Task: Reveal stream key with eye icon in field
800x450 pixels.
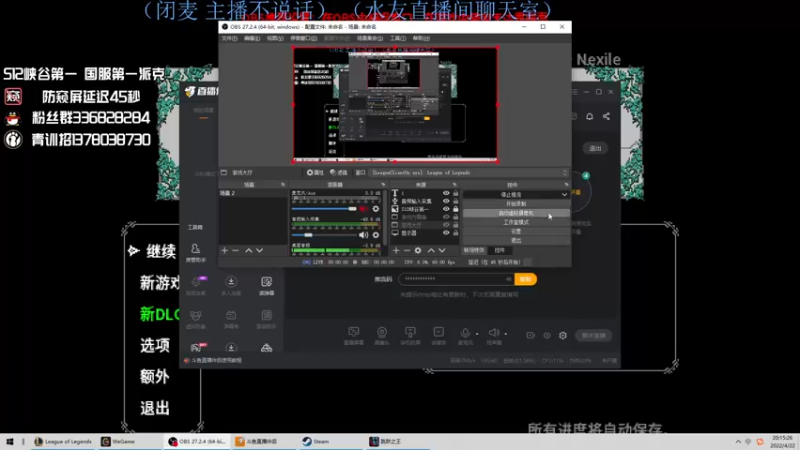Action: tap(509, 279)
